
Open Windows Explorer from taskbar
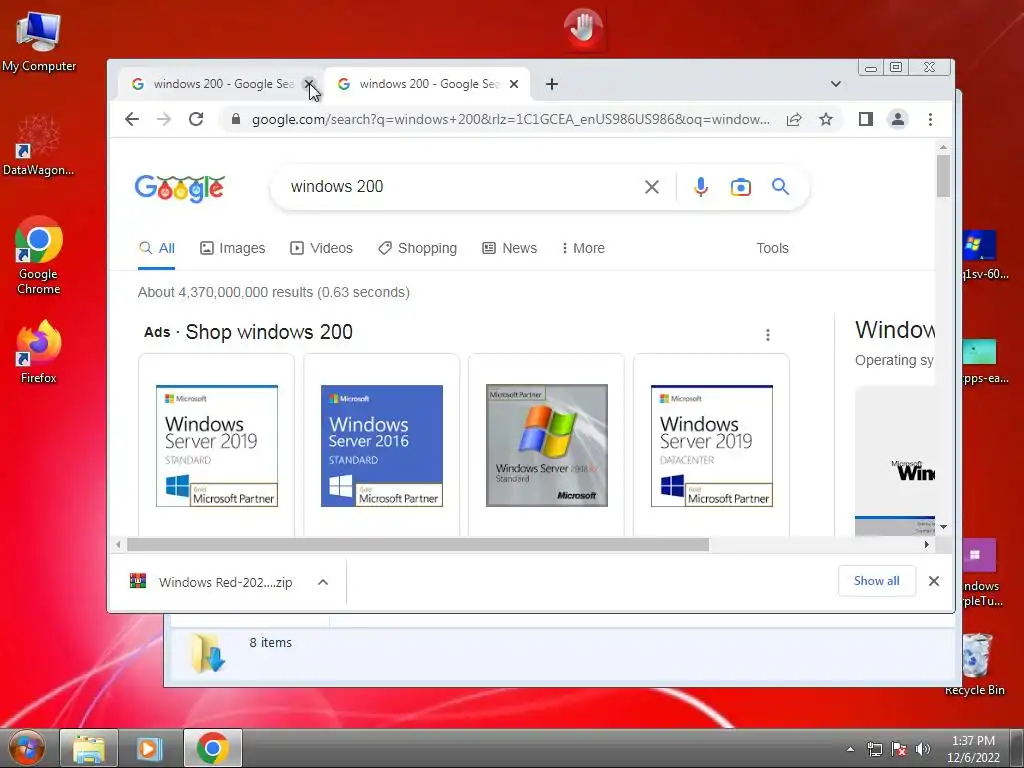point(89,748)
